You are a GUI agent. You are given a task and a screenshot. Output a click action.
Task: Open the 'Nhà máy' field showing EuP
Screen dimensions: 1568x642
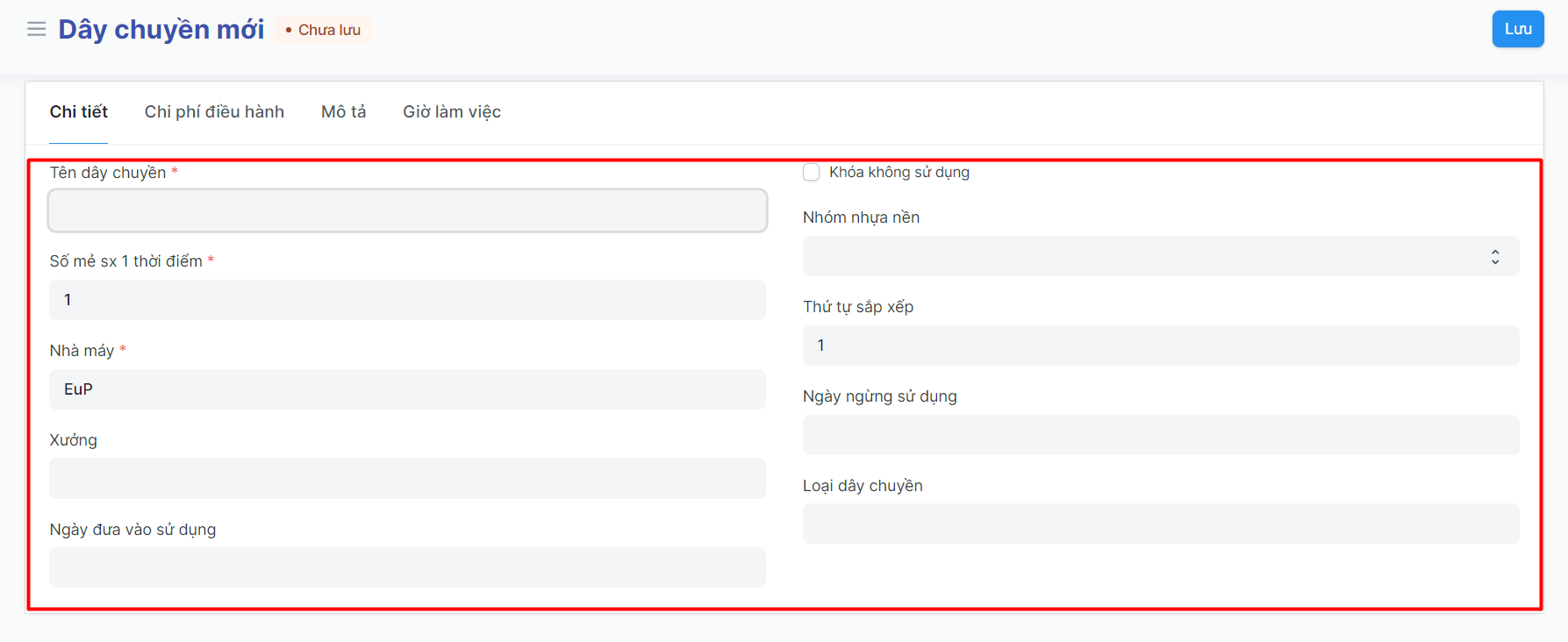tap(407, 389)
